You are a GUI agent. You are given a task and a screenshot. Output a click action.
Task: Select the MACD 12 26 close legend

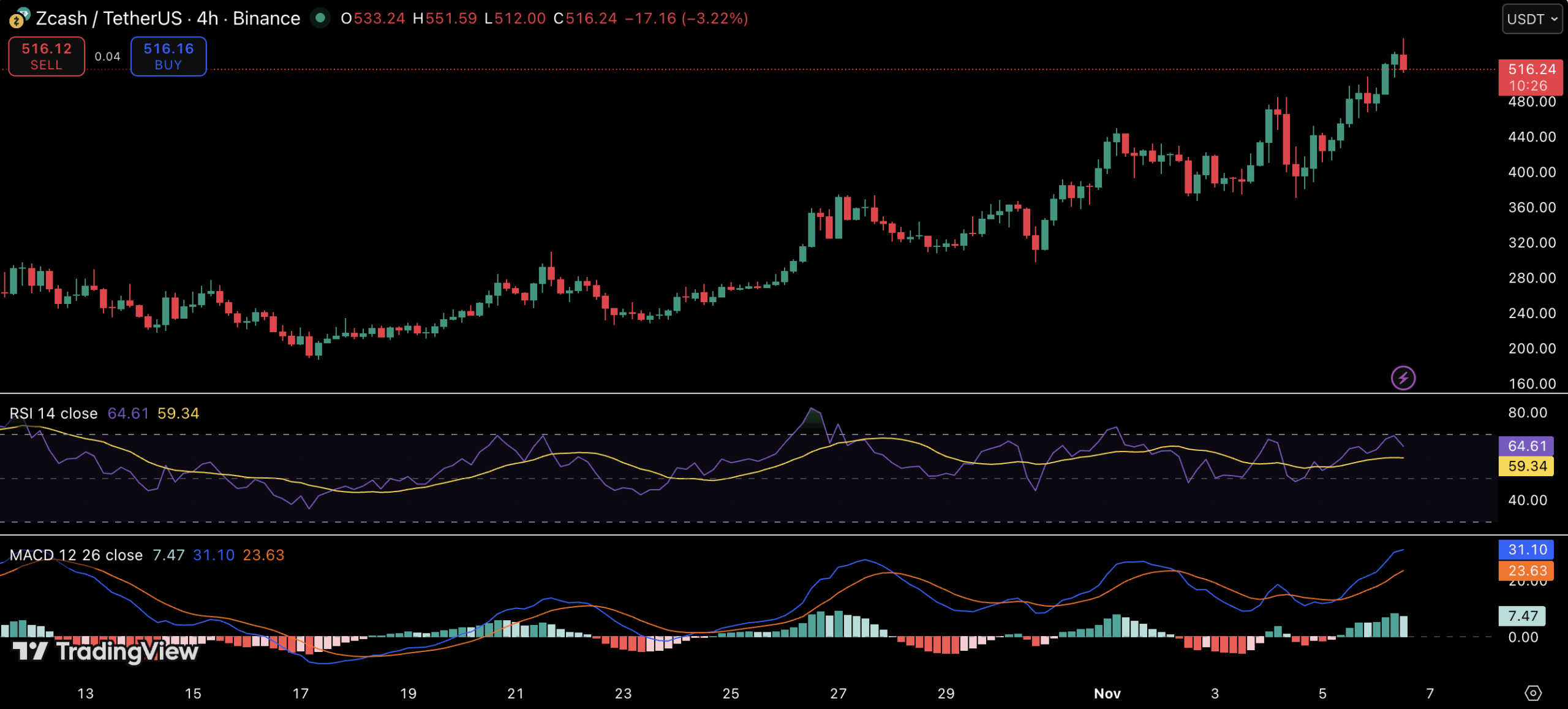(x=76, y=555)
